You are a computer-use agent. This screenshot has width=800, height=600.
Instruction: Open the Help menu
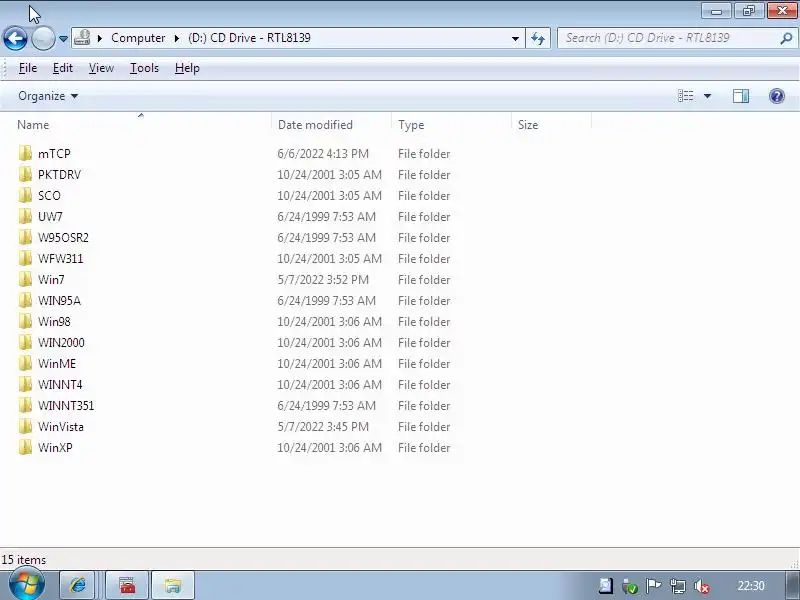click(187, 68)
